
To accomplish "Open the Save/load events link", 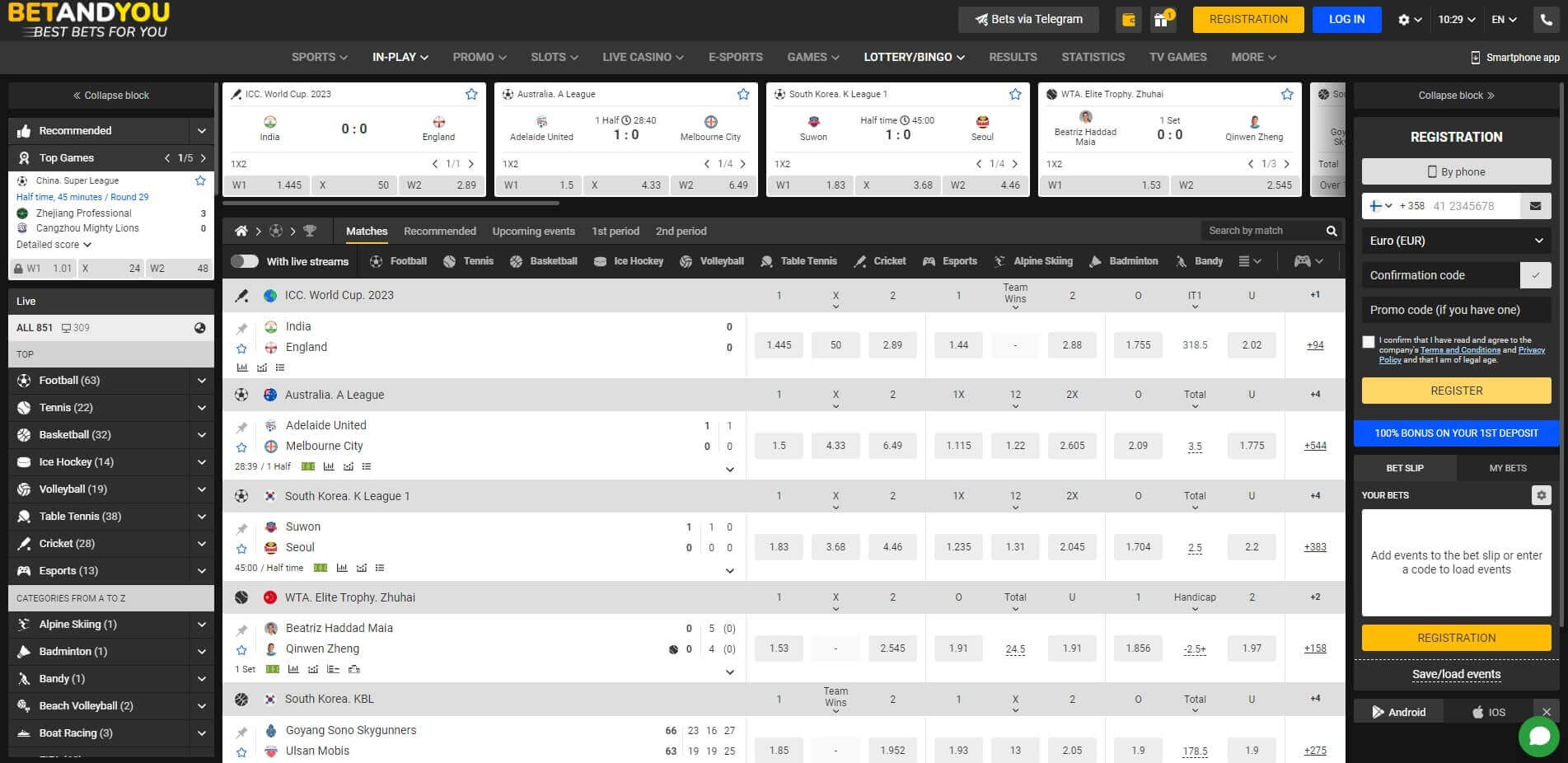I will (x=1455, y=674).
